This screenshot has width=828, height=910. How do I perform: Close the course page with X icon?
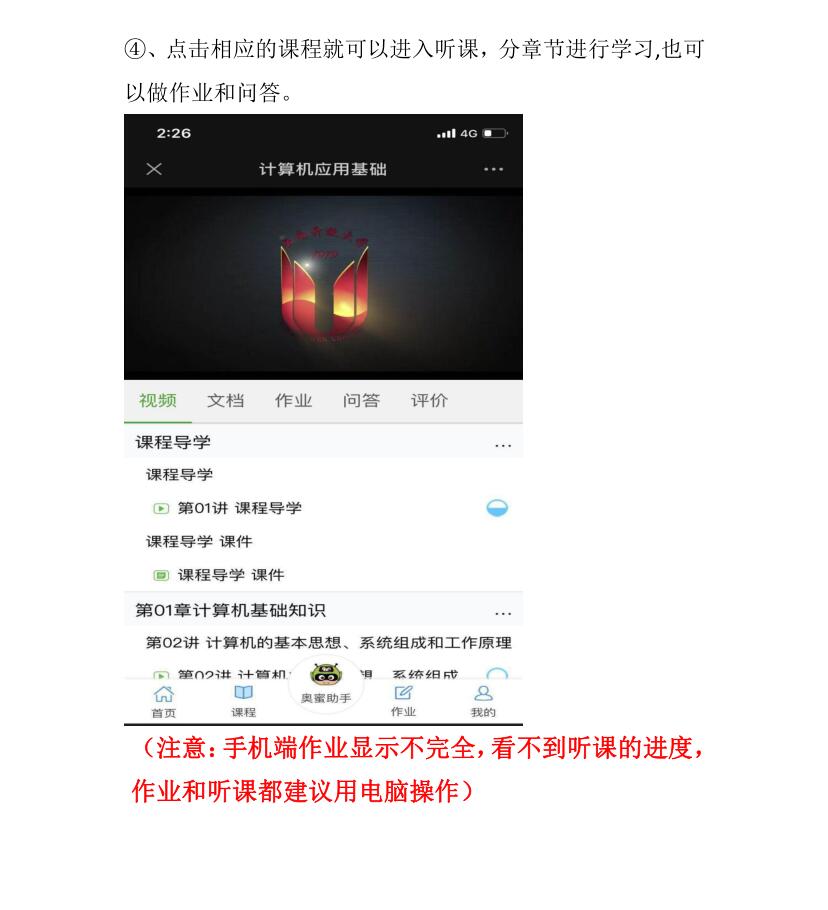pos(154,169)
